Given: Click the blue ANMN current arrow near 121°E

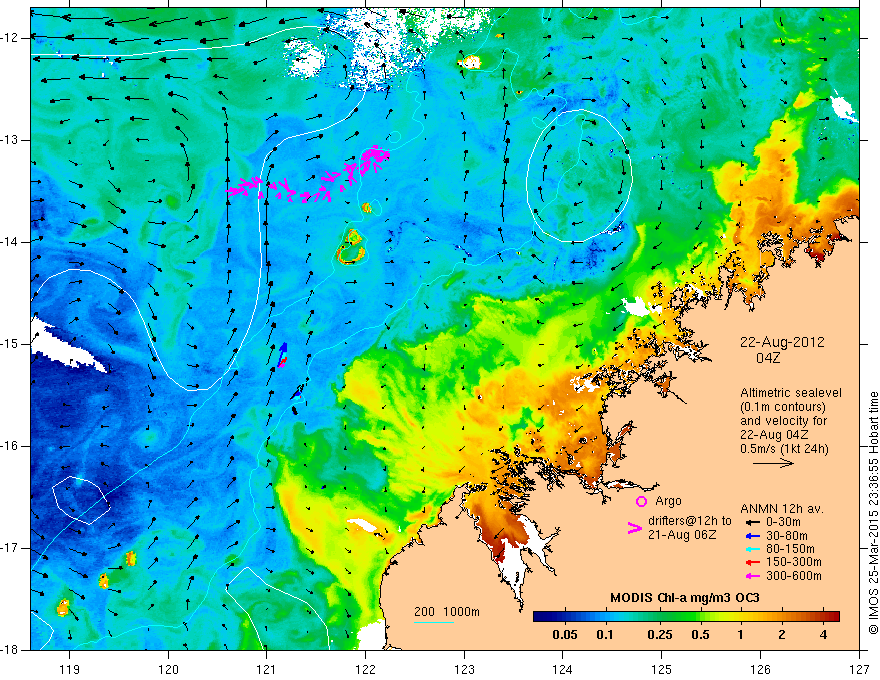Looking at the screenshot, I should 283,352.
